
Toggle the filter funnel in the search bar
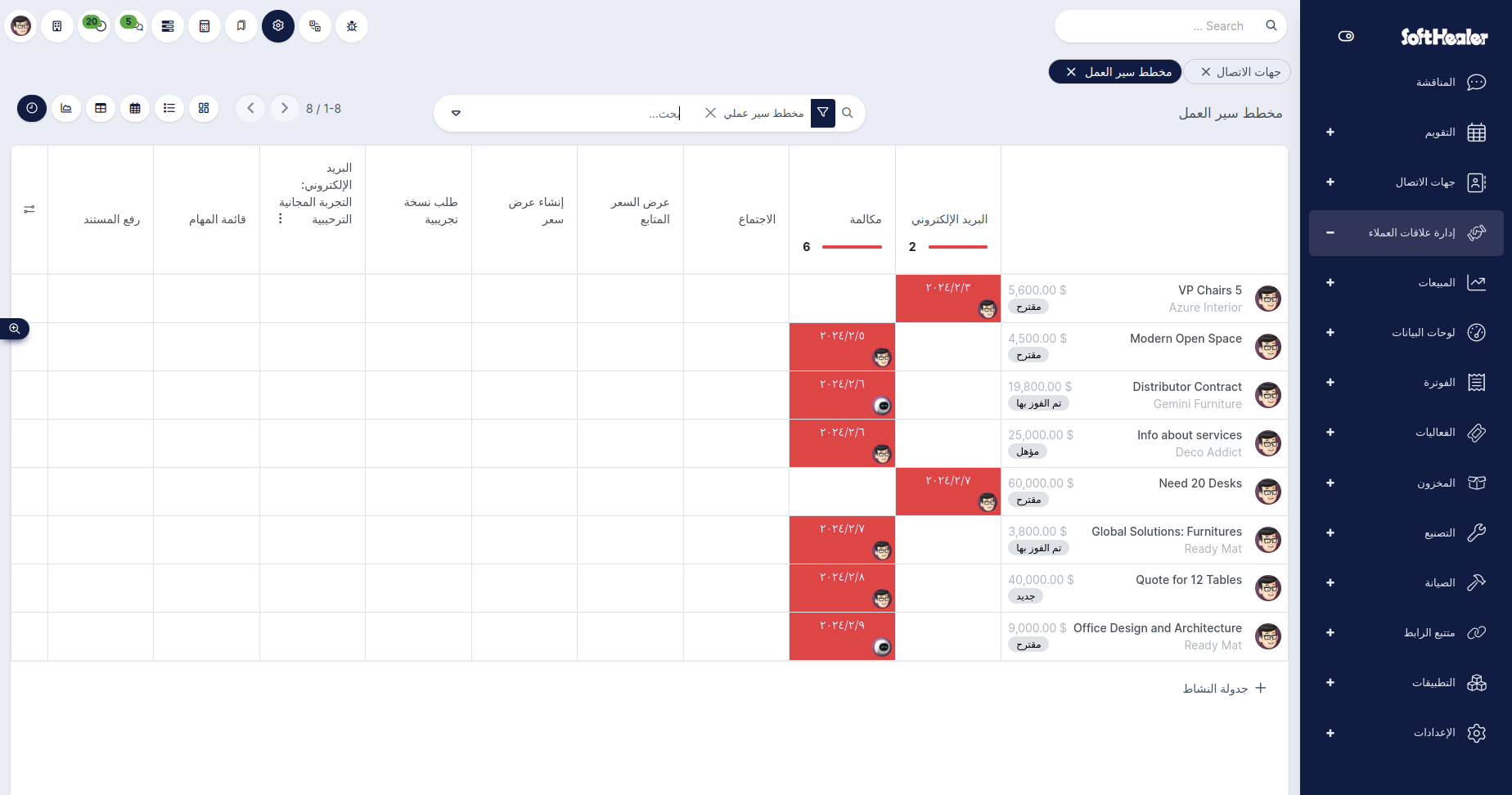pos(823,113)
